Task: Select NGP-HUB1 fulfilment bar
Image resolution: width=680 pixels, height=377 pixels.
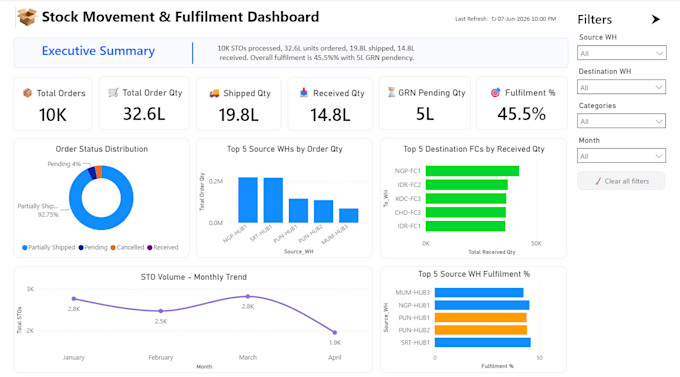Action: point(482,305)
